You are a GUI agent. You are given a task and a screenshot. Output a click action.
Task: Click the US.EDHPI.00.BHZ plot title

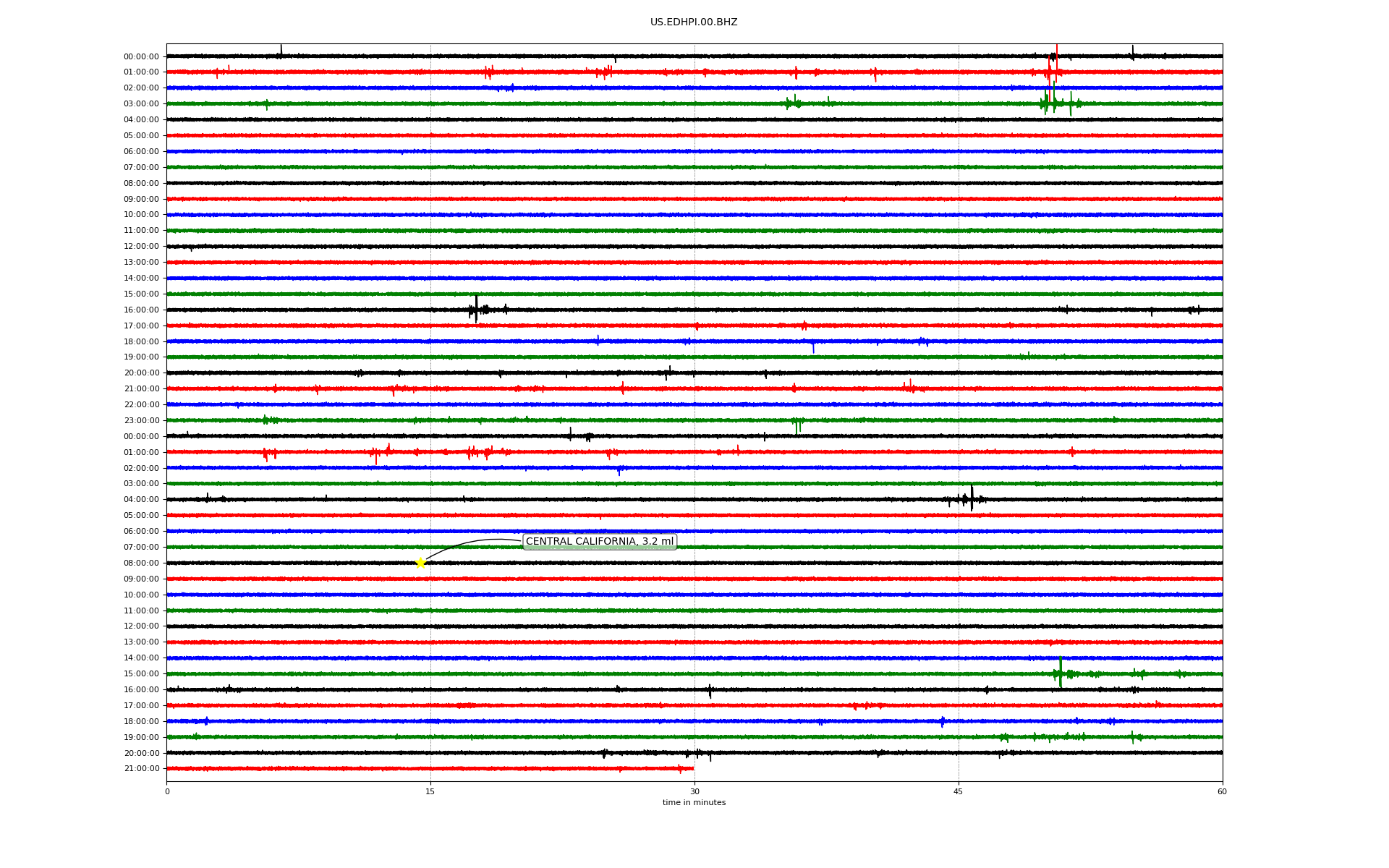(693, 22)
